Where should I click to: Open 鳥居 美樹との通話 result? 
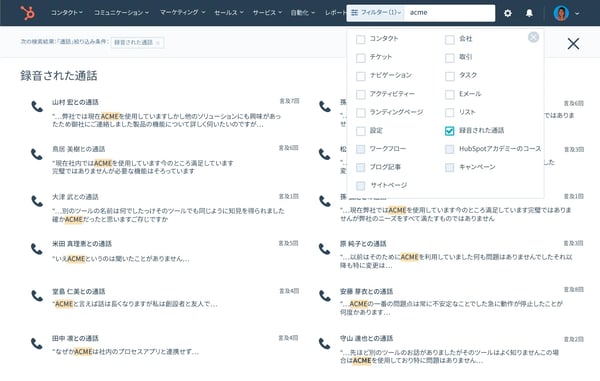point(78,149)
